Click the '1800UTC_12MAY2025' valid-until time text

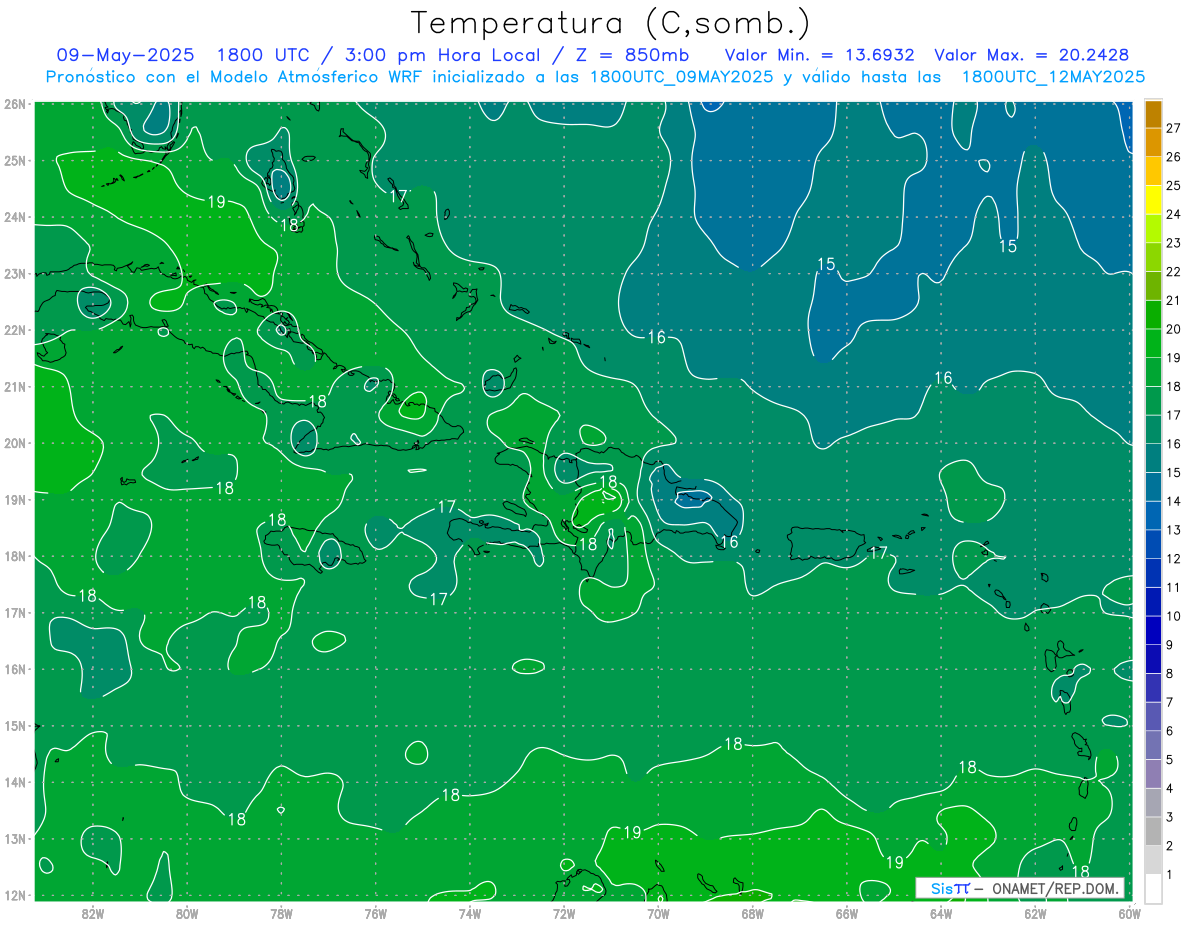1053,77
